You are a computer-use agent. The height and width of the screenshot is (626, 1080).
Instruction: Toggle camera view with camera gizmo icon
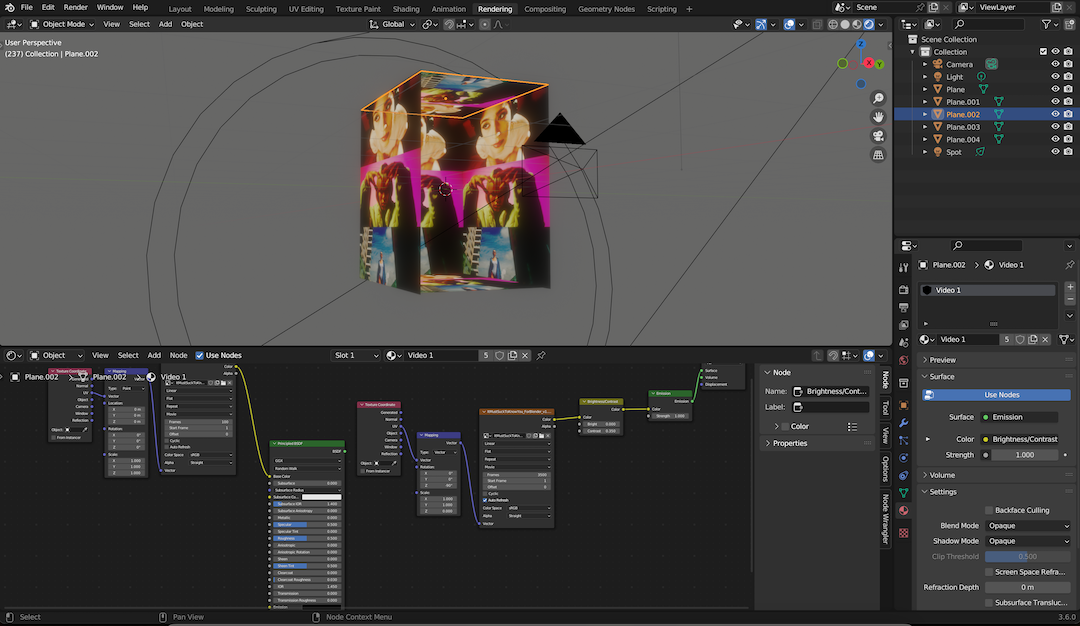(879, 136)
